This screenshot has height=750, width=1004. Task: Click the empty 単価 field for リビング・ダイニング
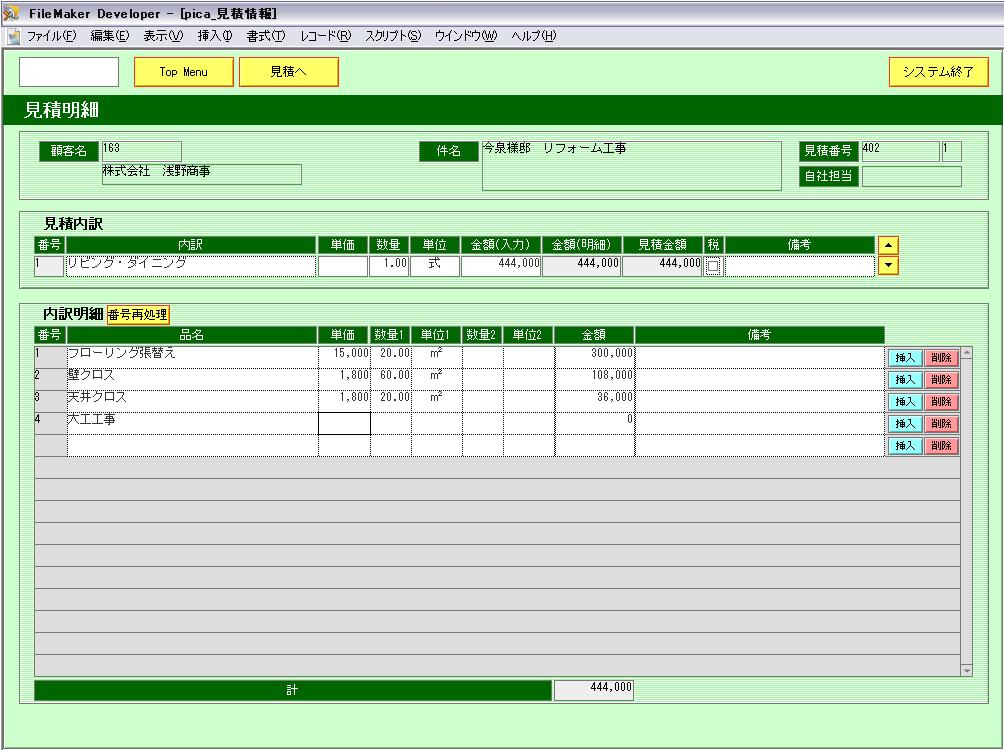click(343, 266)
